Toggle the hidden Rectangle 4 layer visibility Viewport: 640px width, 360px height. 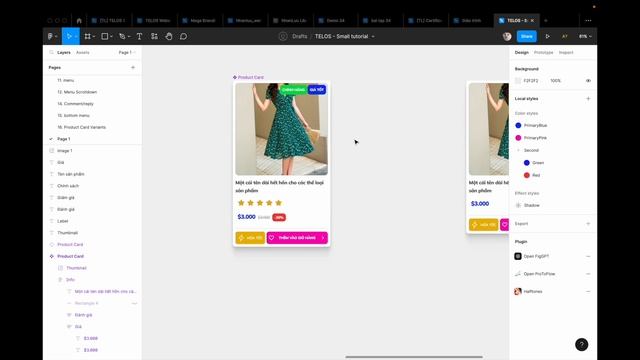pyautogui.click(x=134, y=303)
